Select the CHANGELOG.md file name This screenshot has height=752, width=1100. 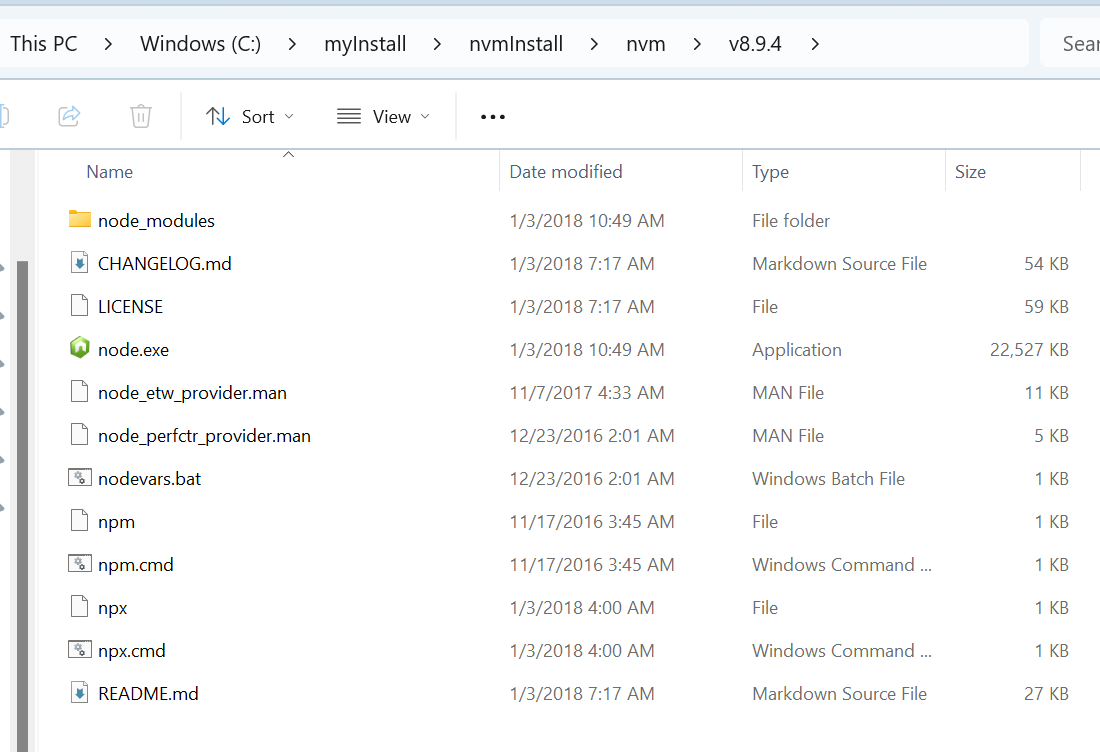[165, 263]
